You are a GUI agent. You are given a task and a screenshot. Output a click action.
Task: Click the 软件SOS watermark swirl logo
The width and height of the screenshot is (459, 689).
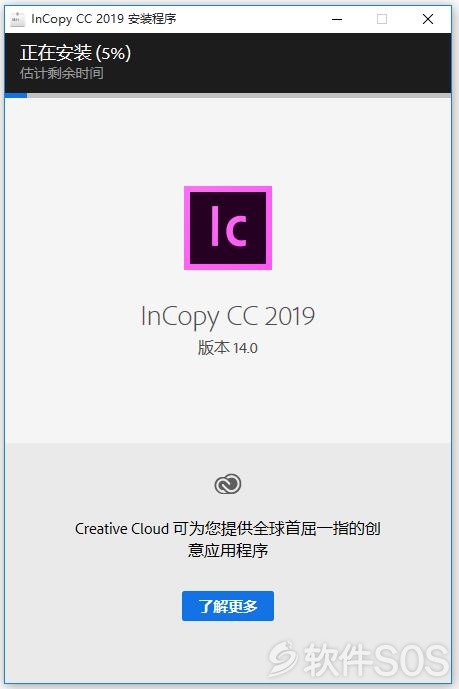coord(284,658)
